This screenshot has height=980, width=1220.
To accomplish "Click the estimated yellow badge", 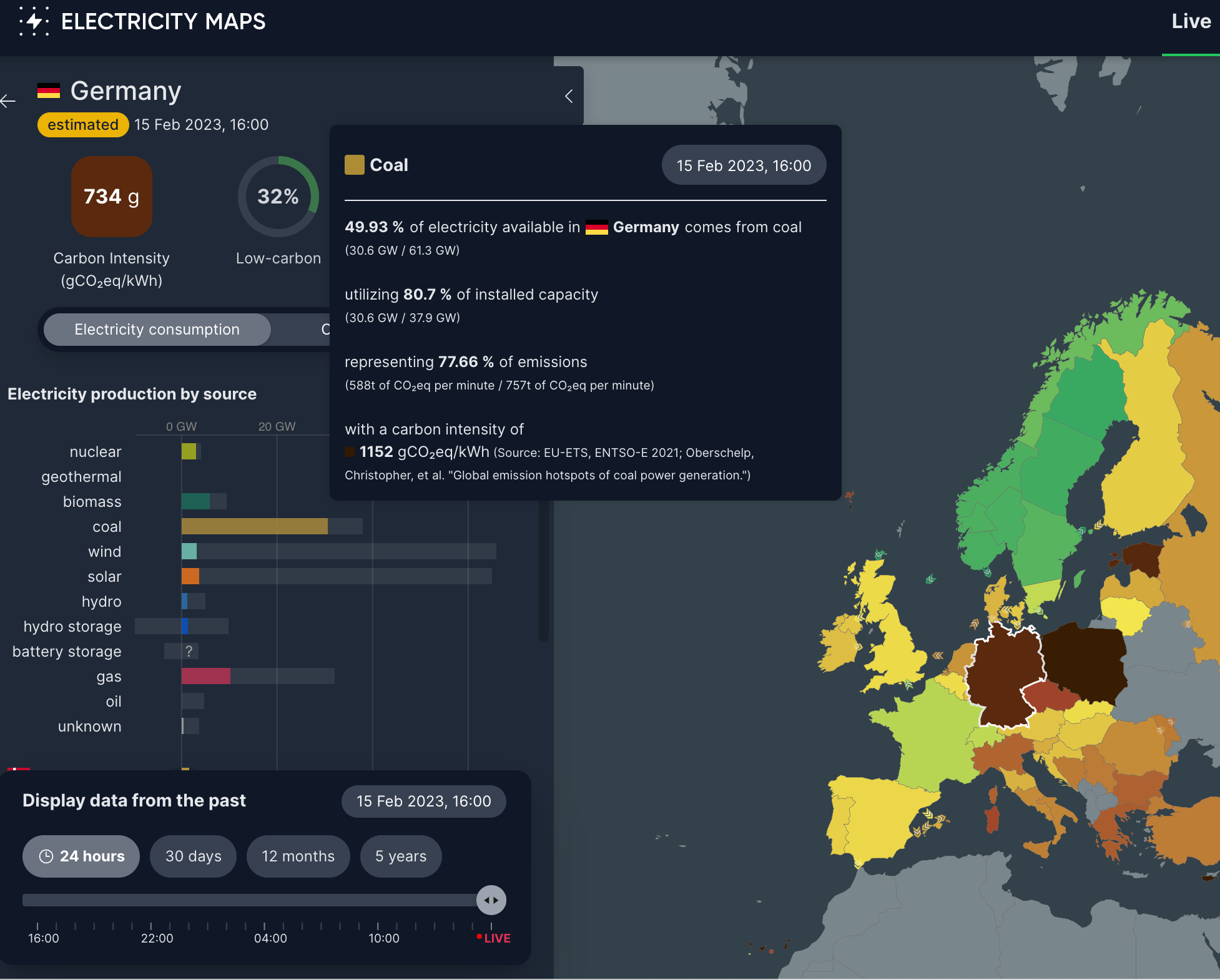I will (83, 125).
